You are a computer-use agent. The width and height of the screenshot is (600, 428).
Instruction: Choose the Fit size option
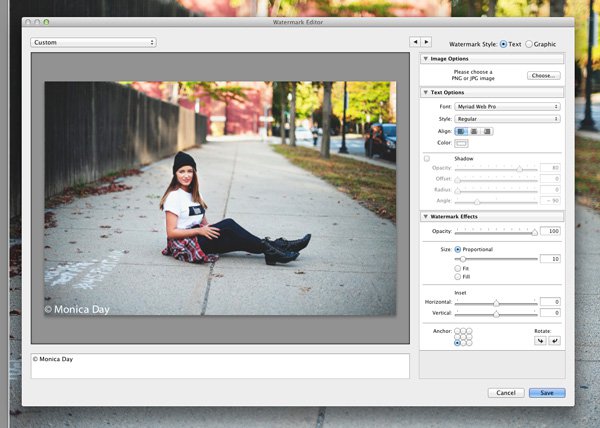point(458,268)
